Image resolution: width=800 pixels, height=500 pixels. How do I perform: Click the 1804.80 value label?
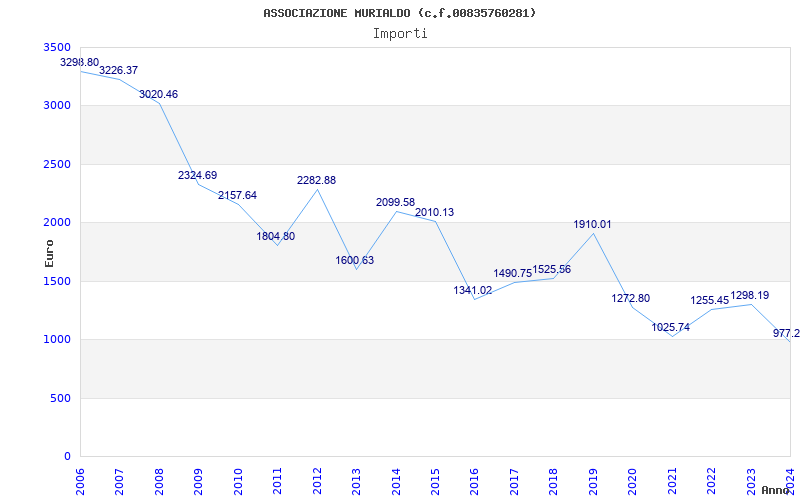[276, 236]
